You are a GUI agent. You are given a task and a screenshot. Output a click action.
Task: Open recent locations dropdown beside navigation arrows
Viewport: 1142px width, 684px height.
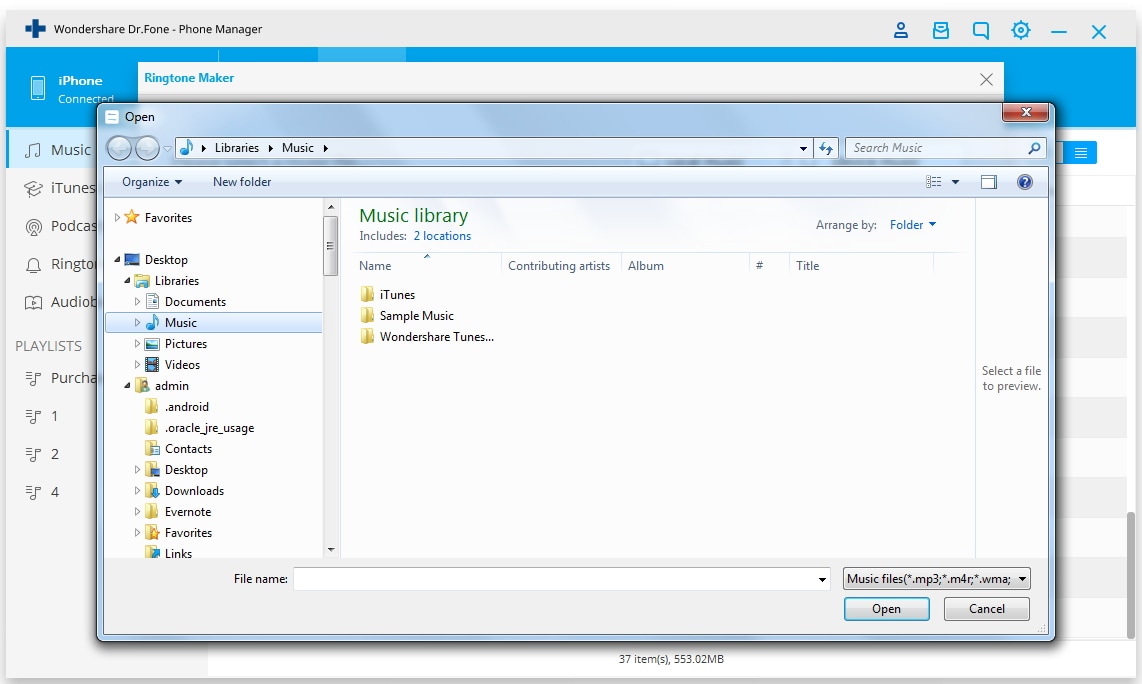(x=168, y=149)
